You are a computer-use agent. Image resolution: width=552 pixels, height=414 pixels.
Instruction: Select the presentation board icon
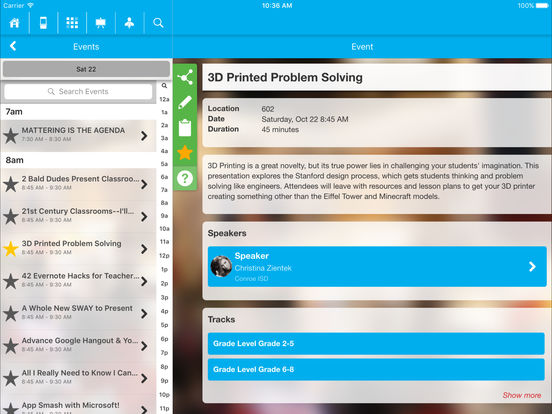click(x=101, y=23)
